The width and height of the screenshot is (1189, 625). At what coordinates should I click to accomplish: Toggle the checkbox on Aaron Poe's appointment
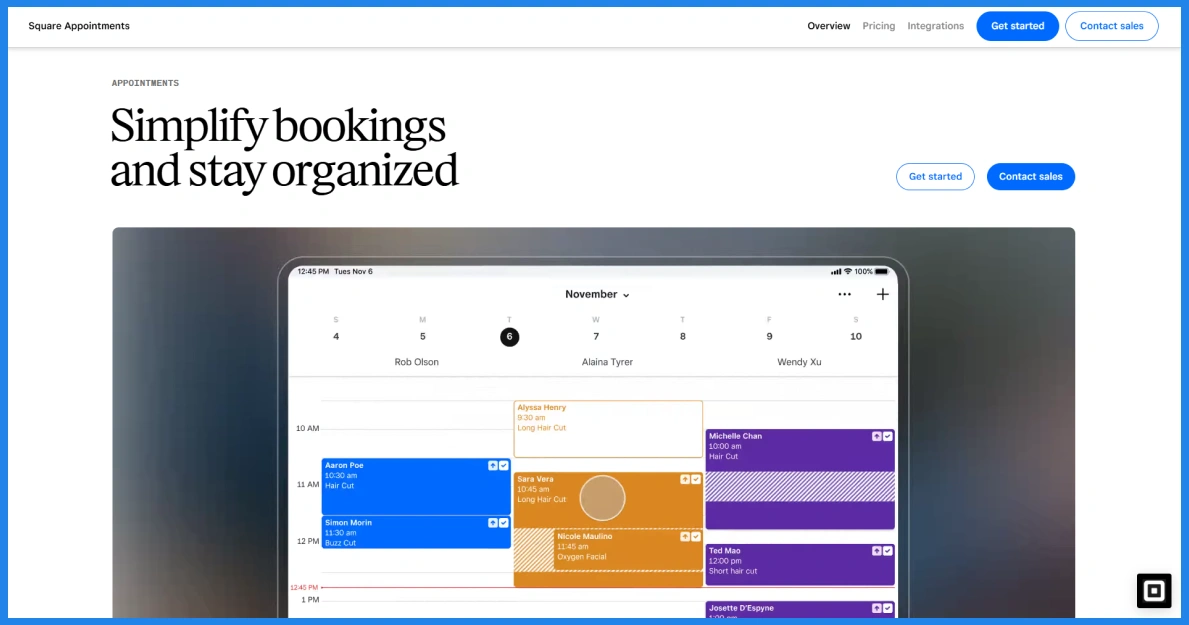point(504,466)
